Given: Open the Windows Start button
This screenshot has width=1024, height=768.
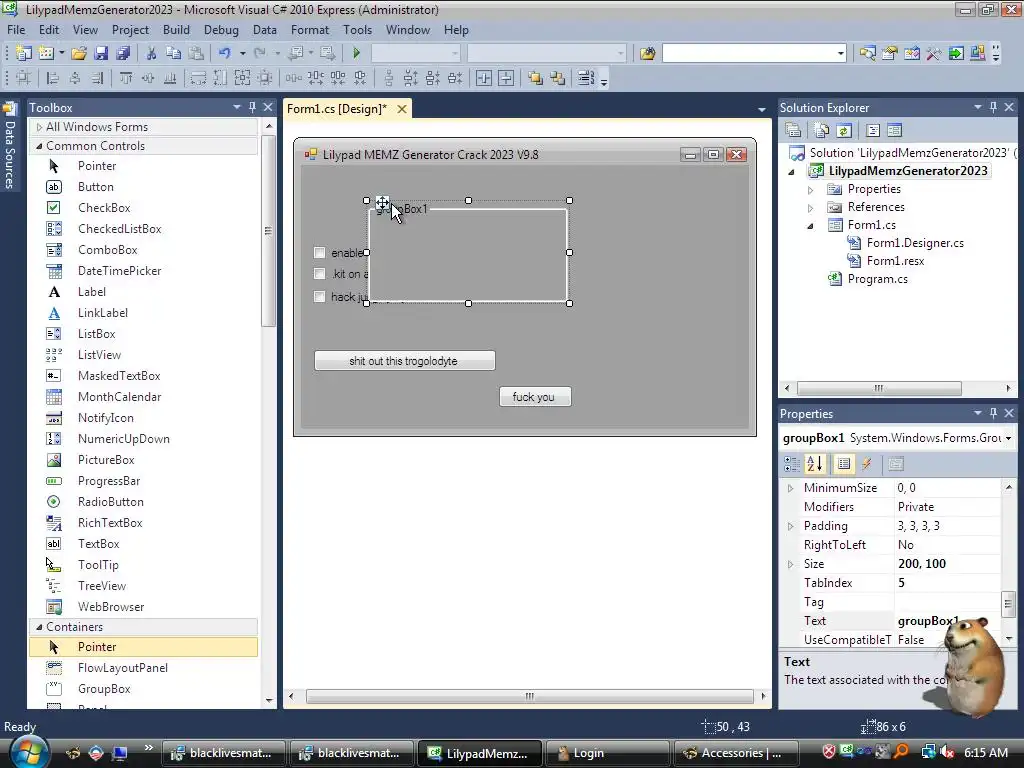Looking at the screenshot, I should (x=29, y=751).
